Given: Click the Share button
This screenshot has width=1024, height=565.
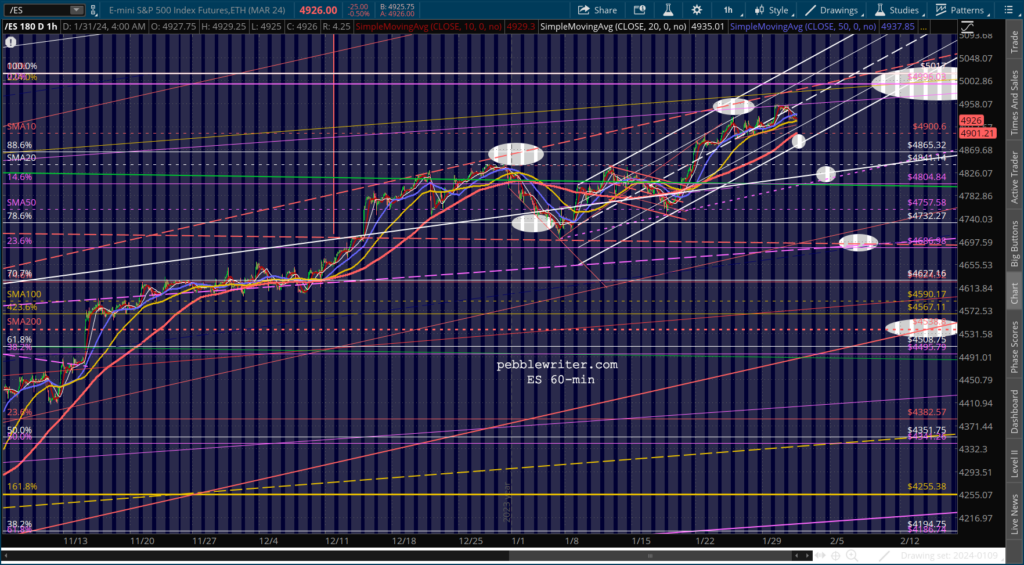Looking at the screenshot, I should pyautogui.click(x=597, y=10).
